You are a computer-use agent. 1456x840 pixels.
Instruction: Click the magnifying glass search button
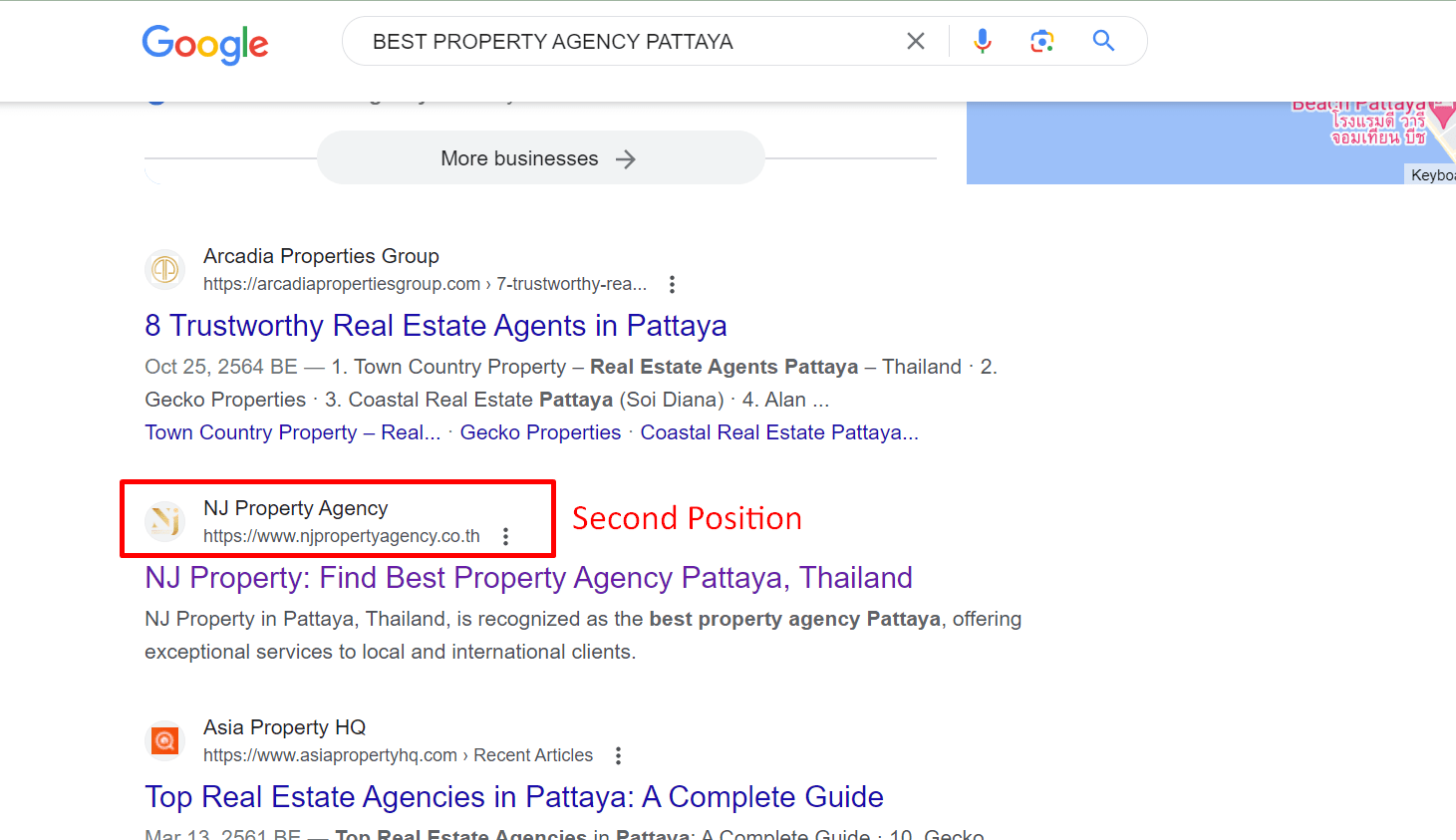(1103, 41)
